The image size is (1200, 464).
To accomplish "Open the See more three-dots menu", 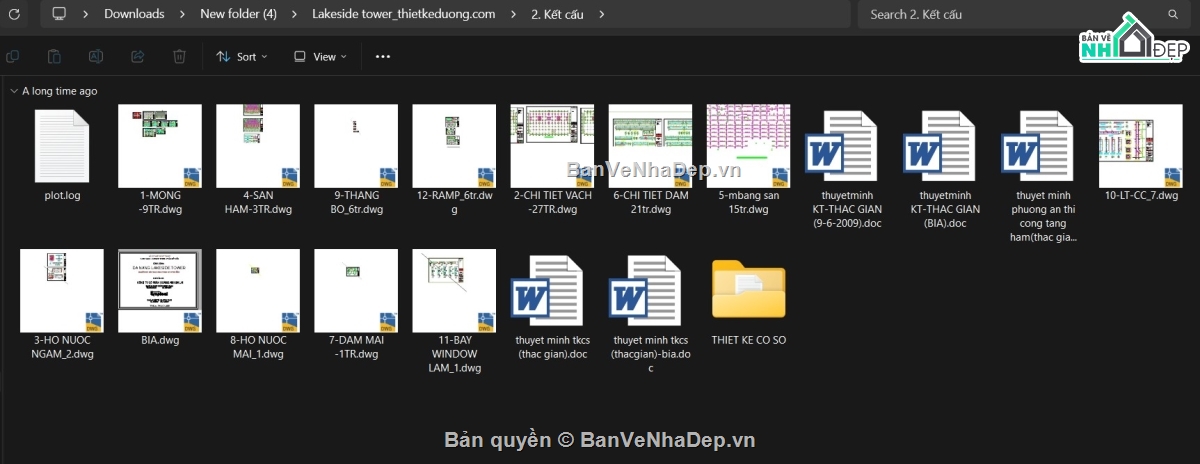I will coord(382,57).
